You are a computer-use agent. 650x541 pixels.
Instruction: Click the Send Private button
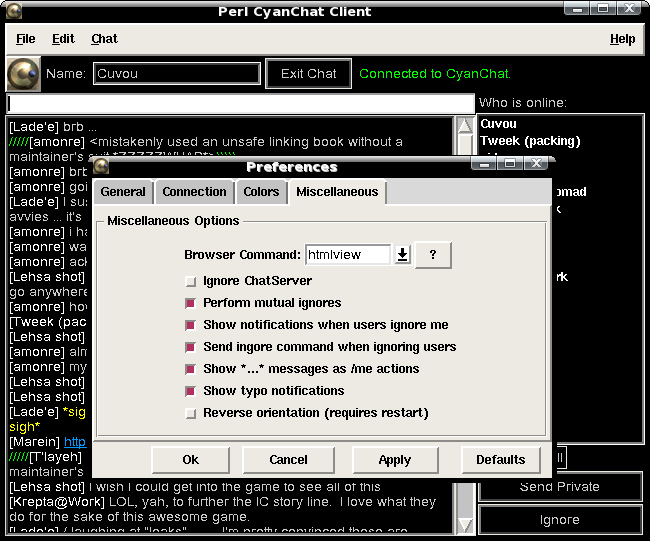(x=560, y=487)
